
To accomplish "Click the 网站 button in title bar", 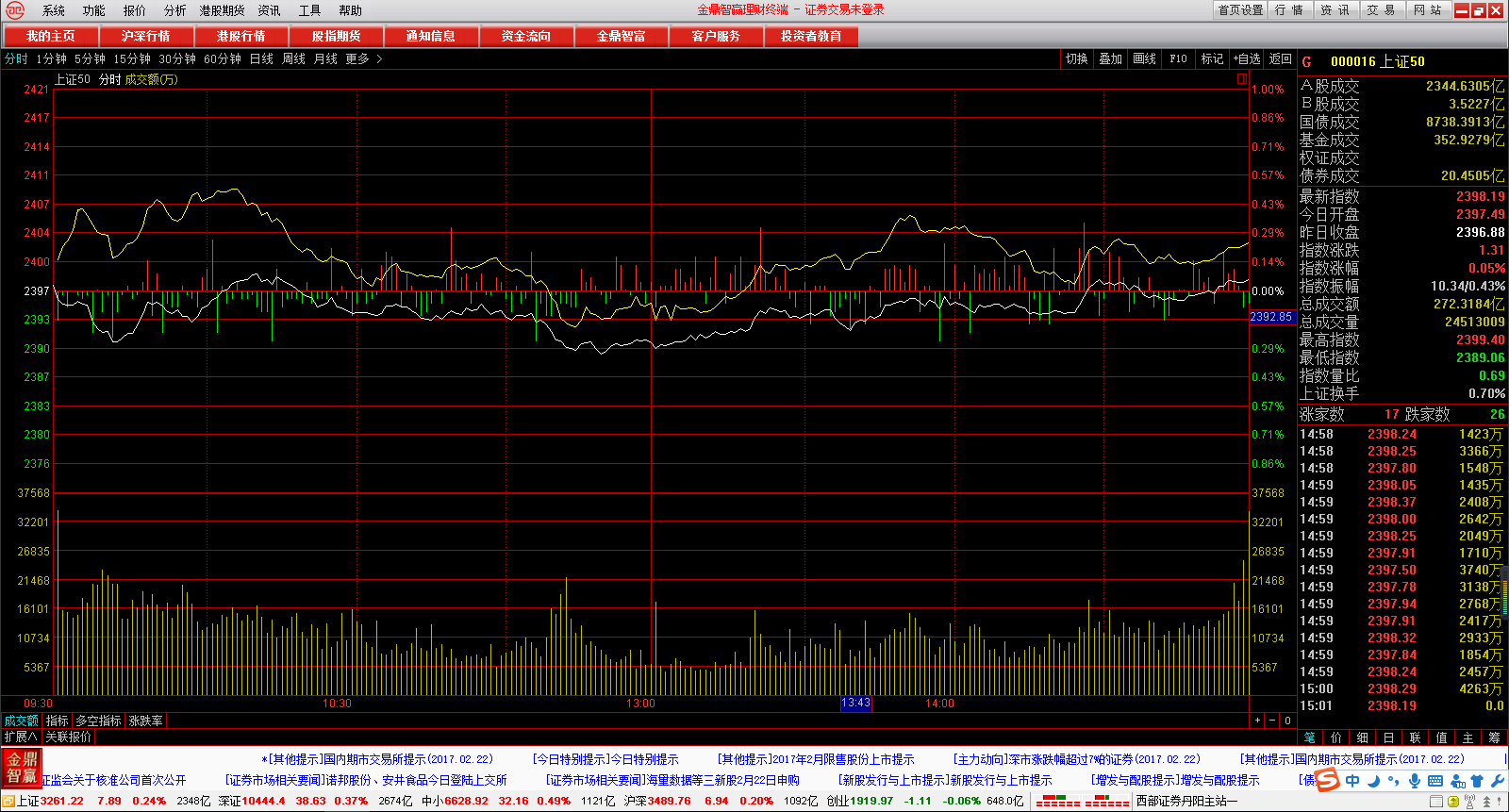I will coord(1428,10).
